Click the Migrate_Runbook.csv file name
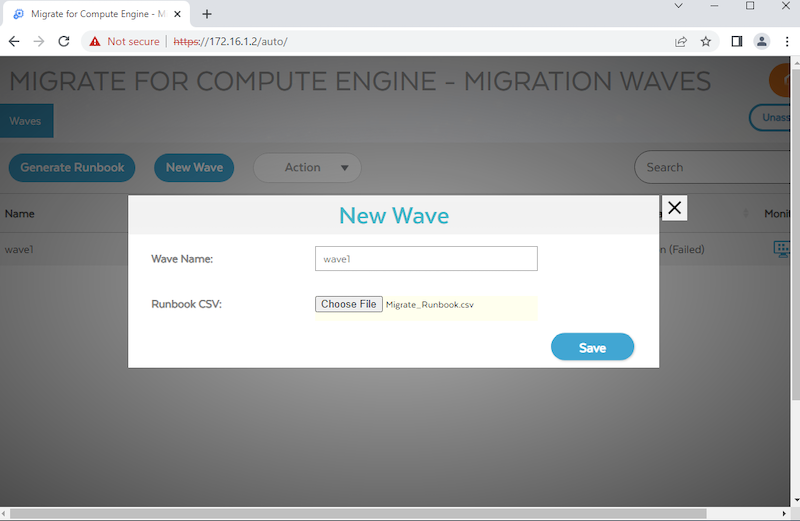The image size is (800, 521). (430, 305)
